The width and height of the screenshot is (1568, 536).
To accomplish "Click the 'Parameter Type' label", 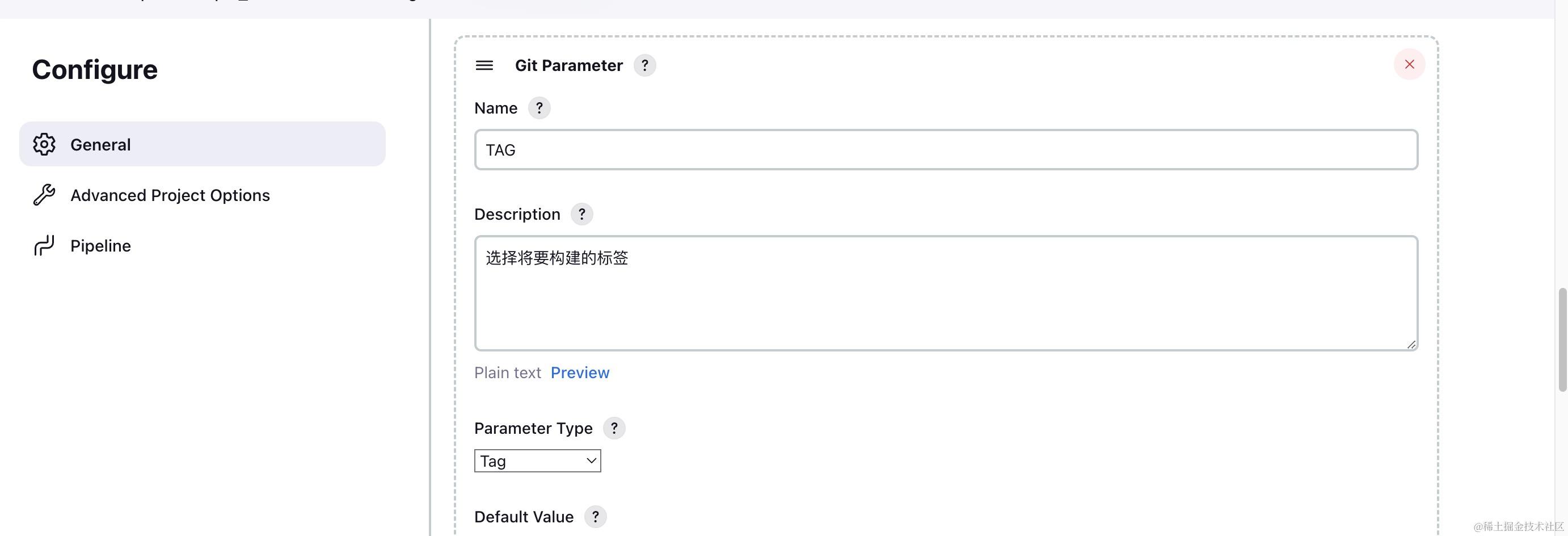I will click(533, 428).
